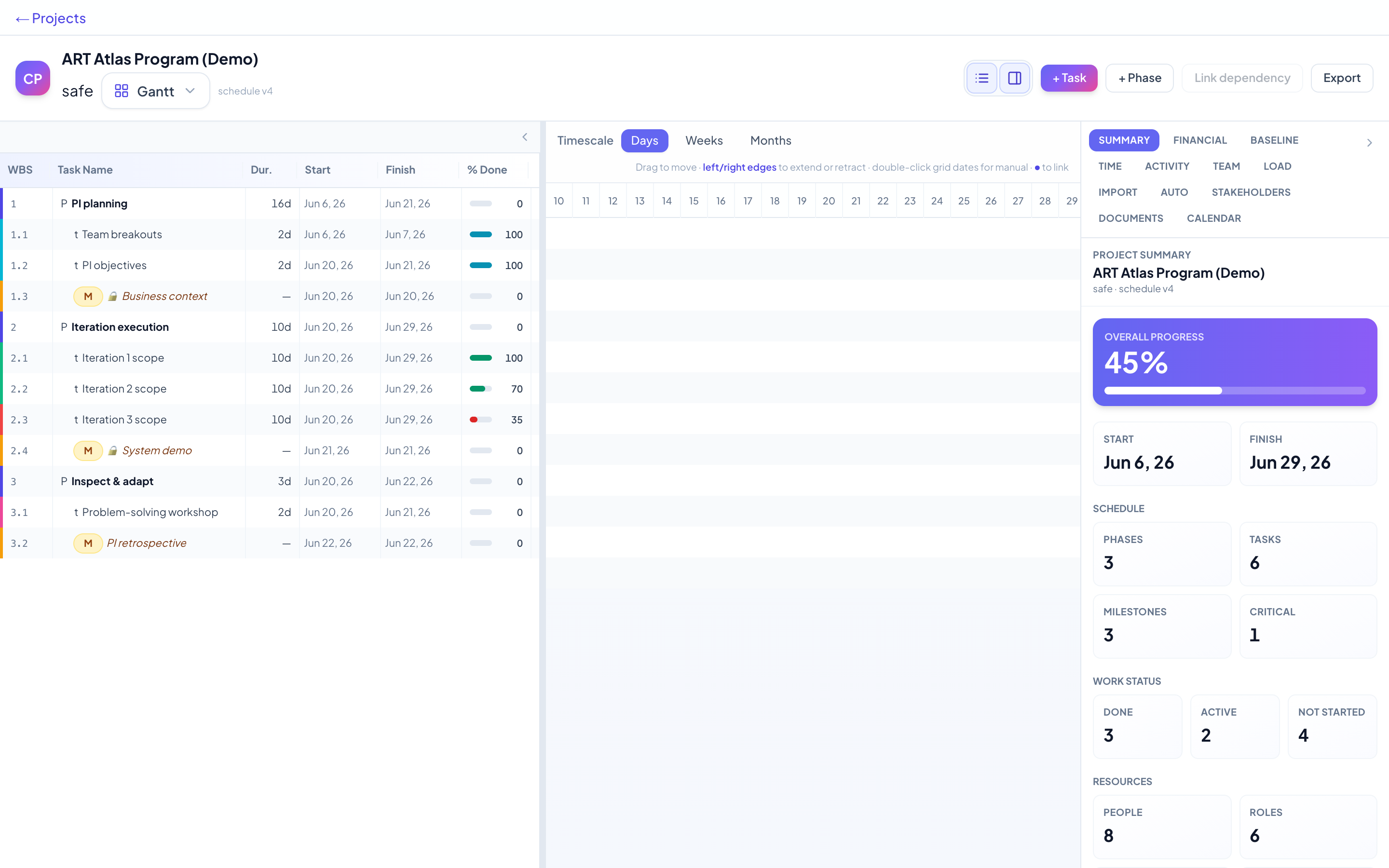Click the Iteration 2 scope progress bar
Image resolution: width=1389 pixels, height=868 pixels.
tap(480, 389)
